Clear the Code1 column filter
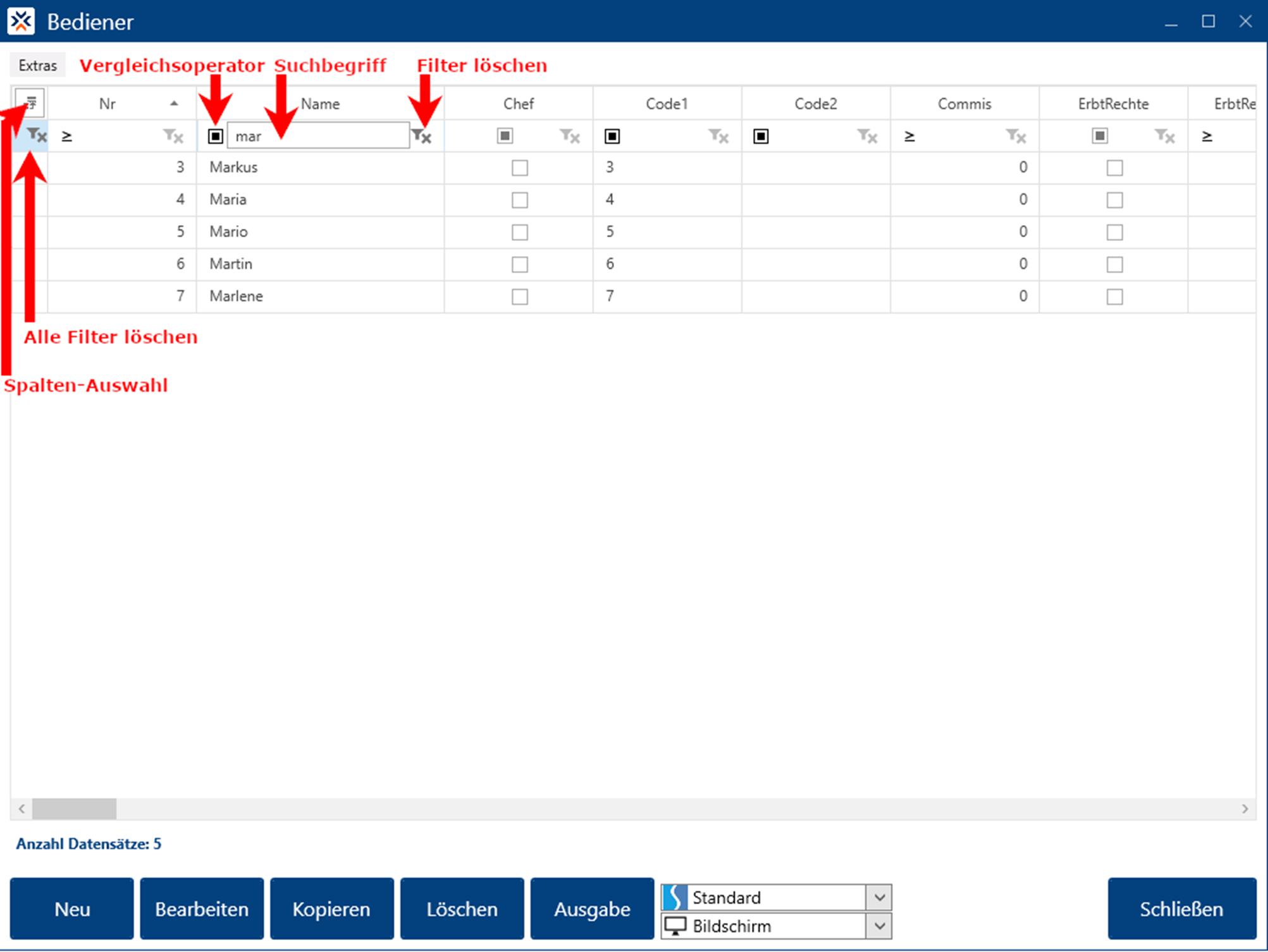This screenshot has width=1268, height=952. click(718, 136)
